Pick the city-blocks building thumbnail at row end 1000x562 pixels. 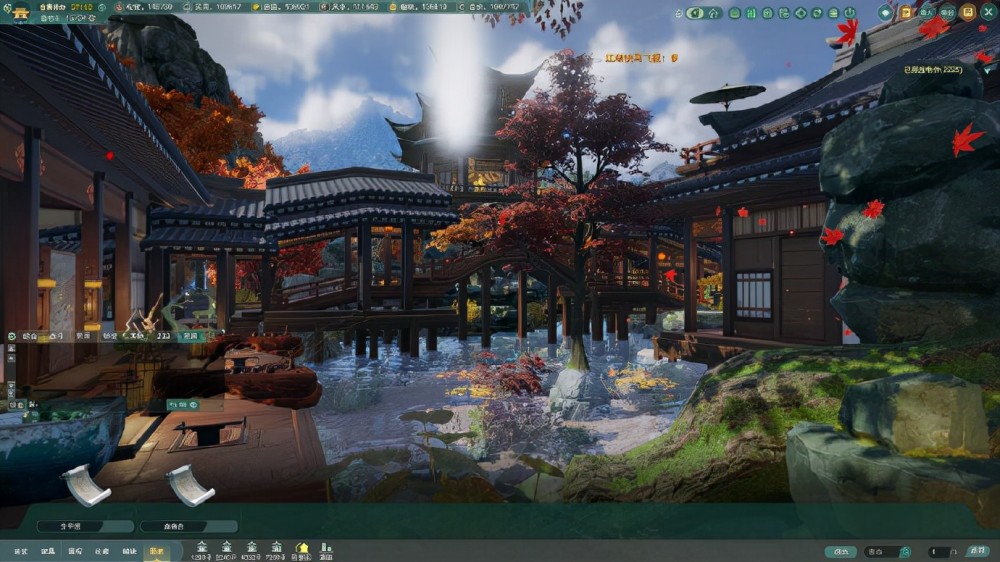pos(326,551)
